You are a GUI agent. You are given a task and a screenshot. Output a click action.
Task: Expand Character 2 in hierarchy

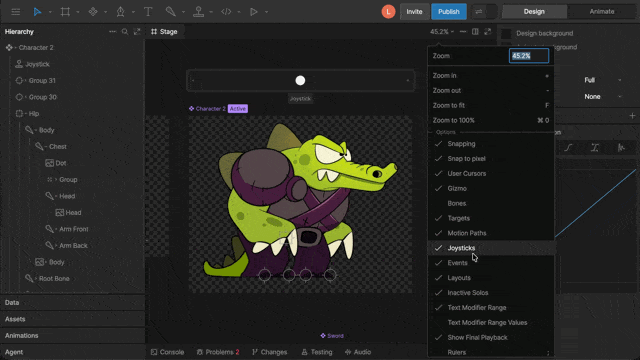pos(15,48)
